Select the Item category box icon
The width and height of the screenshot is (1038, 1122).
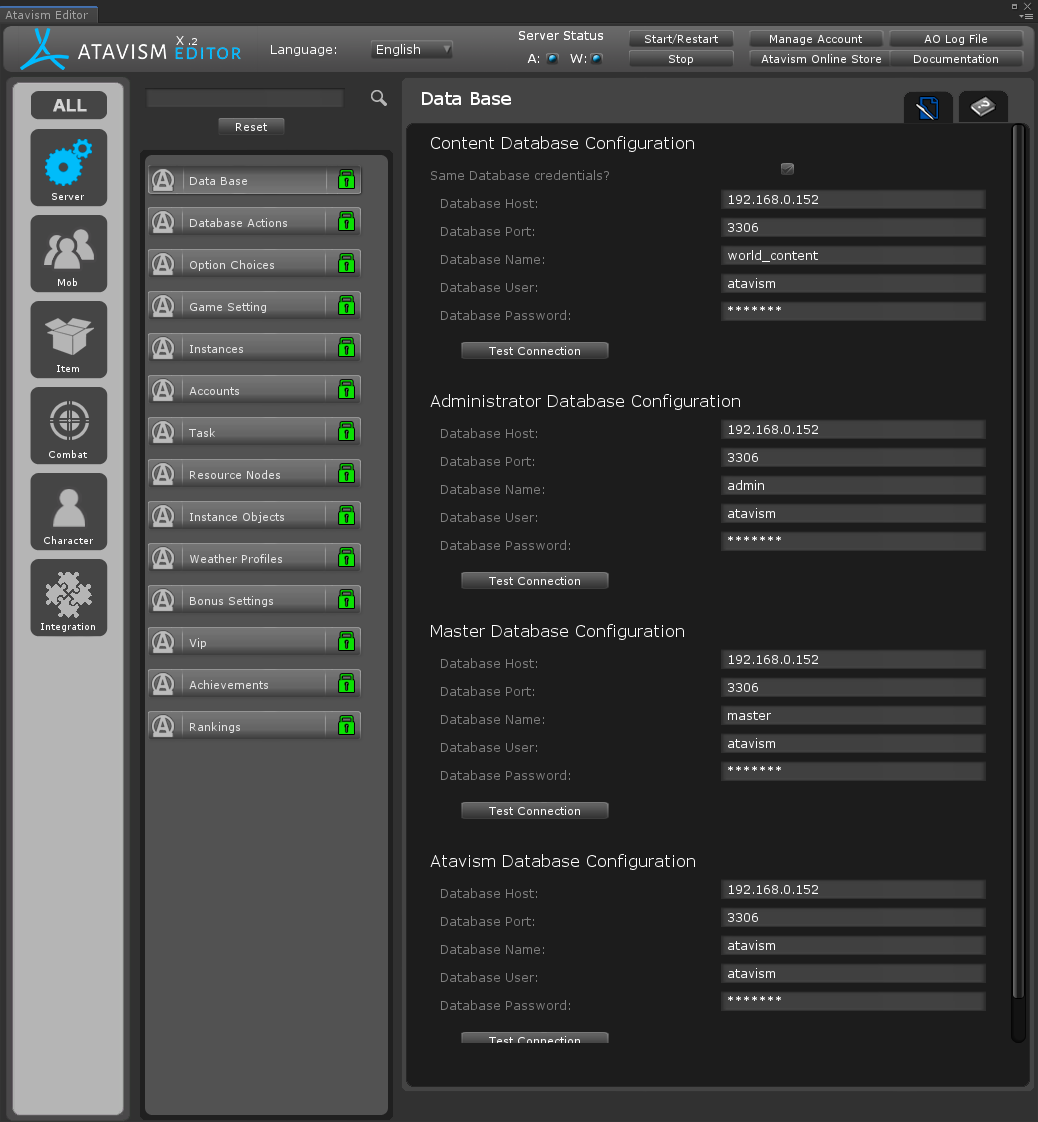[68, 339]
